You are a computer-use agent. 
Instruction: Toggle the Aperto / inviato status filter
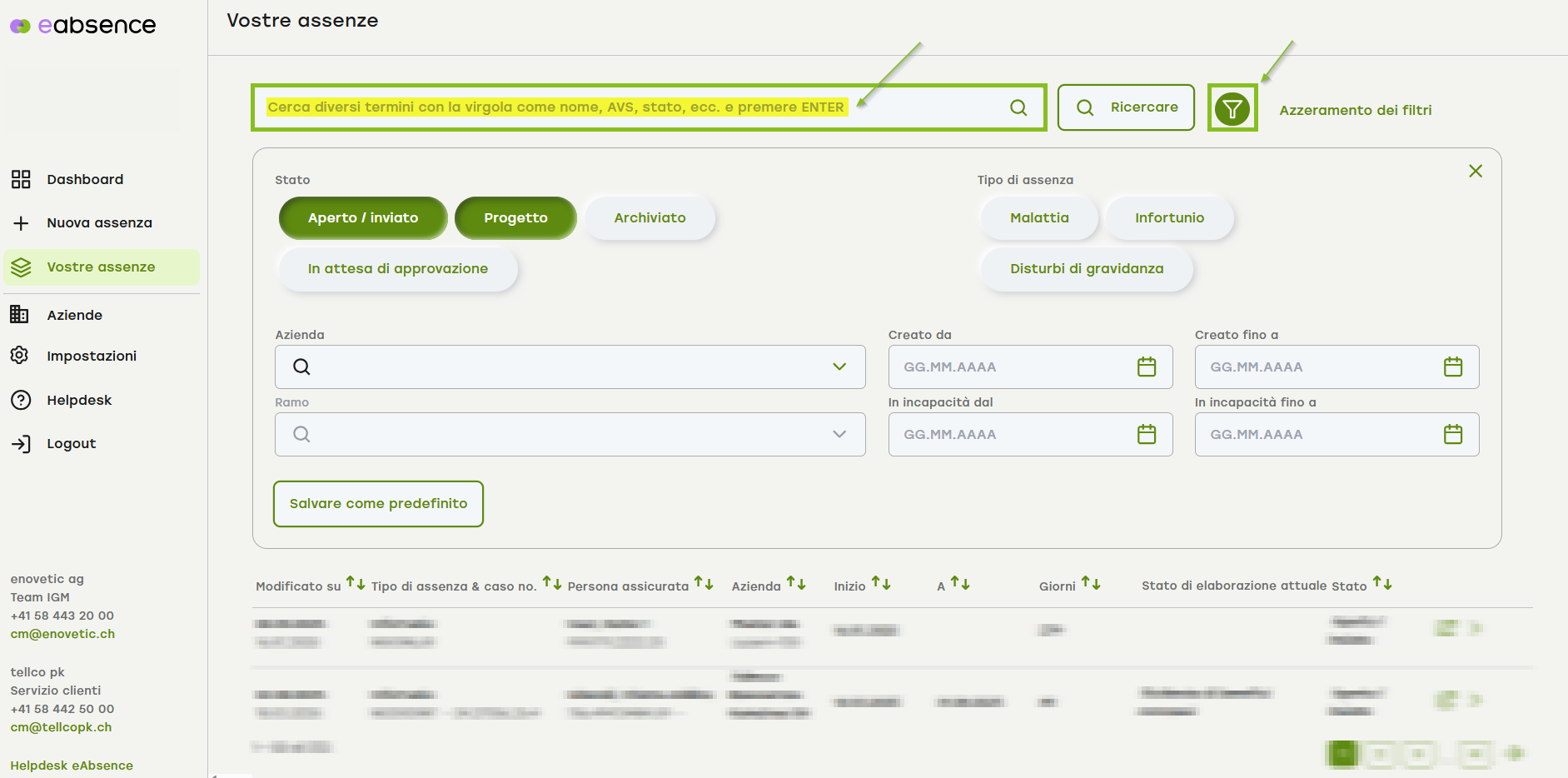tap(363, 218)
